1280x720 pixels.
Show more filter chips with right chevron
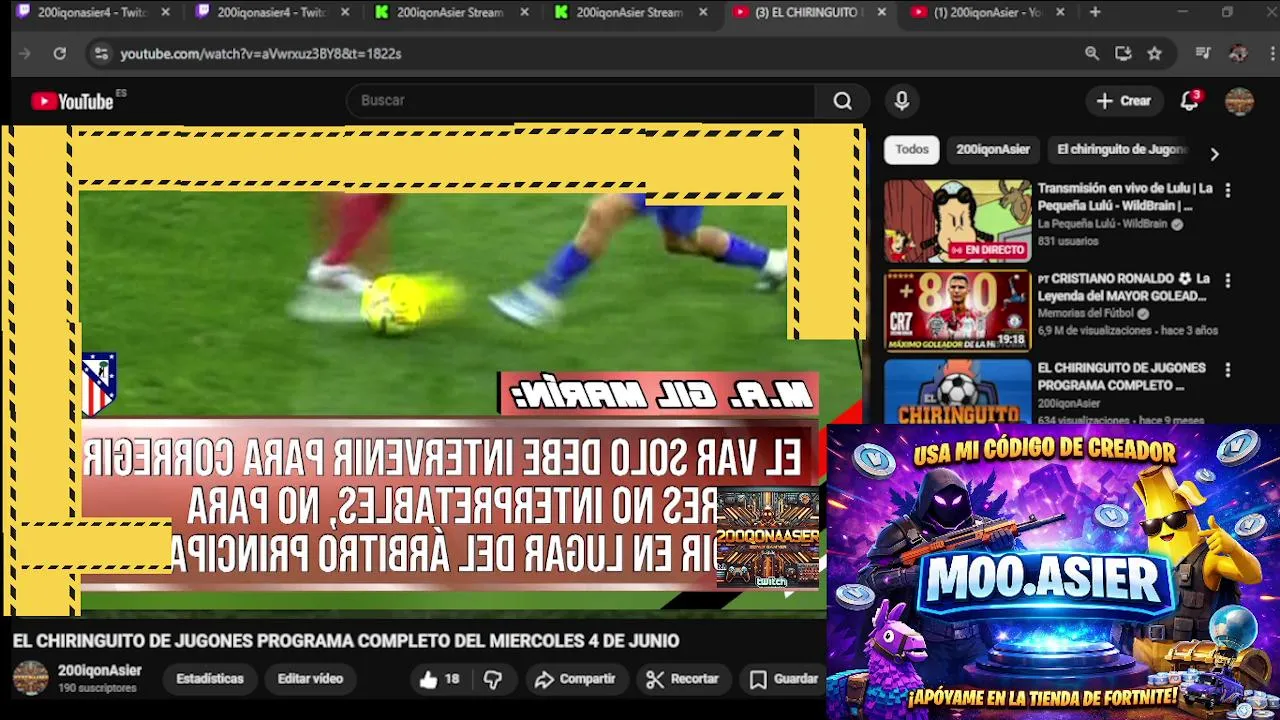tap(1214, 154)
